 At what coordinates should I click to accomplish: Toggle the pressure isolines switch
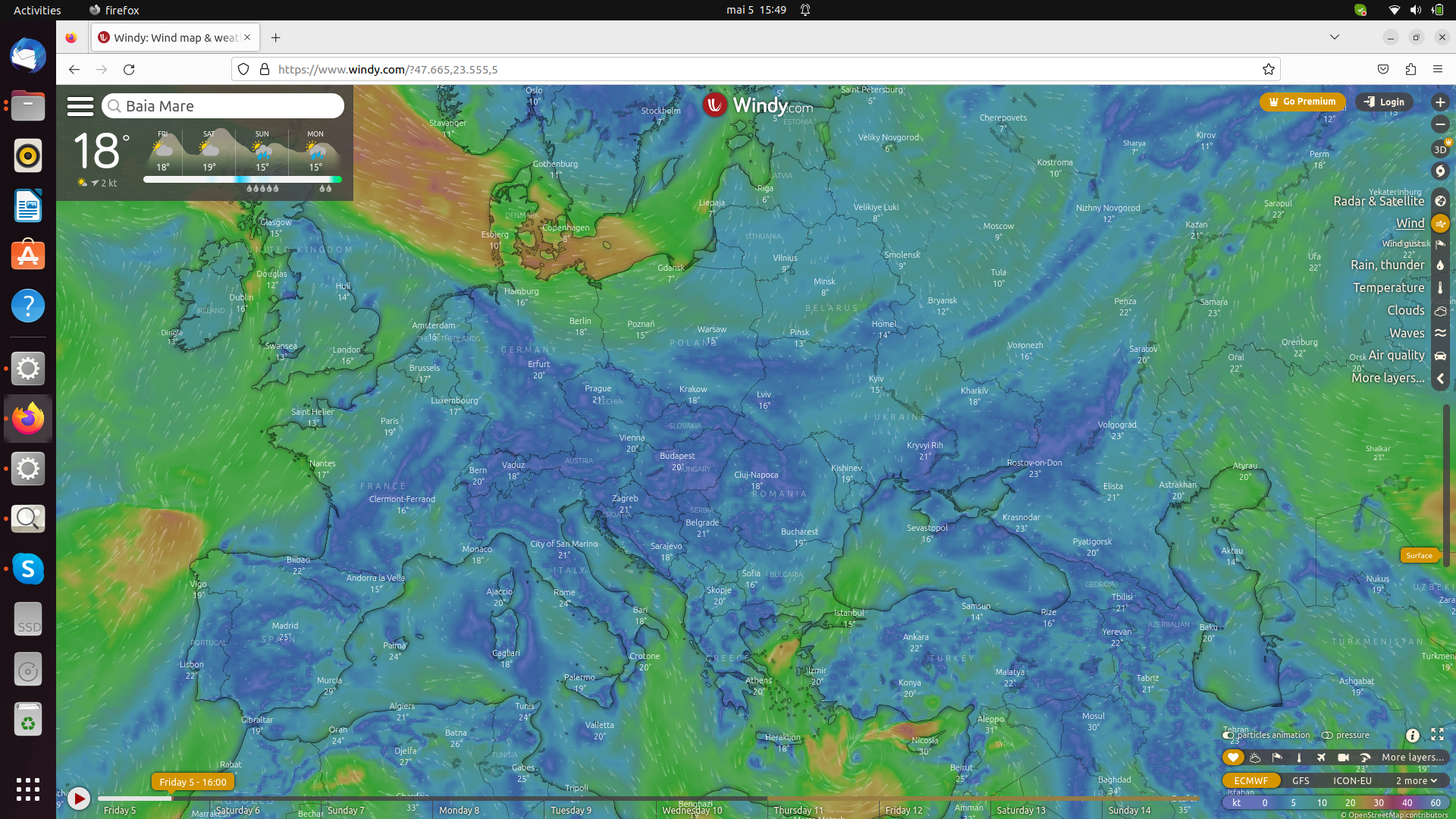click(x=1327, y=735)
